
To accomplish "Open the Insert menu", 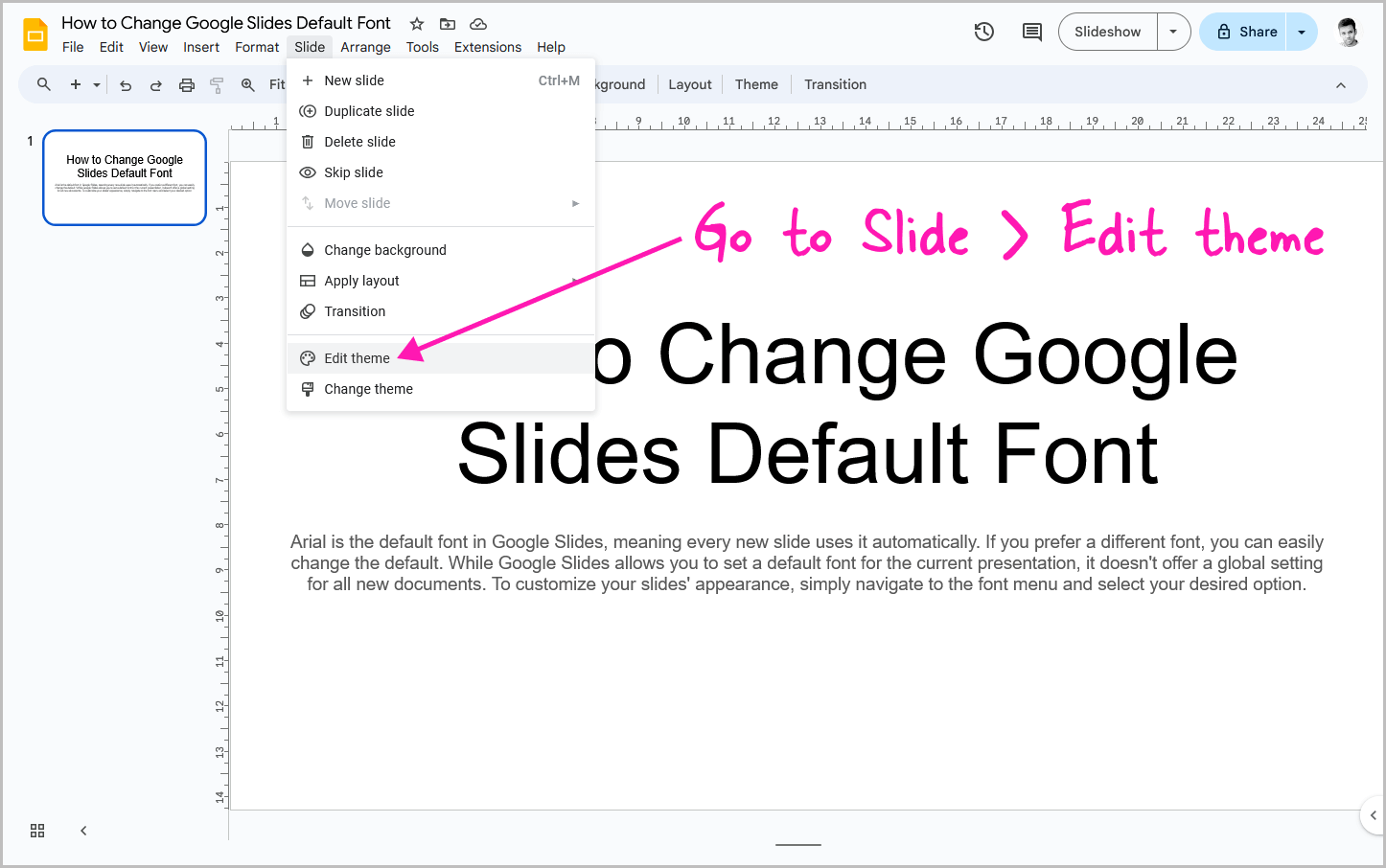I will click(x=201, y=47).
